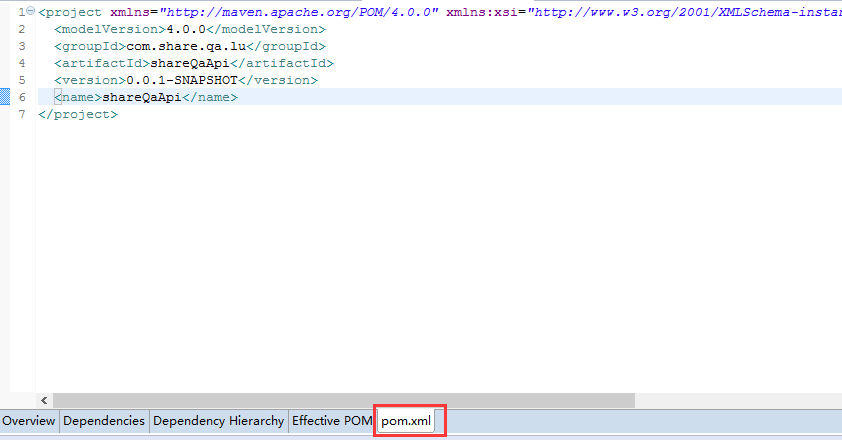Screen dimensions: 842x440
Task: Click the maven.apache.org xmlns URL string
Action: point(299,12)
